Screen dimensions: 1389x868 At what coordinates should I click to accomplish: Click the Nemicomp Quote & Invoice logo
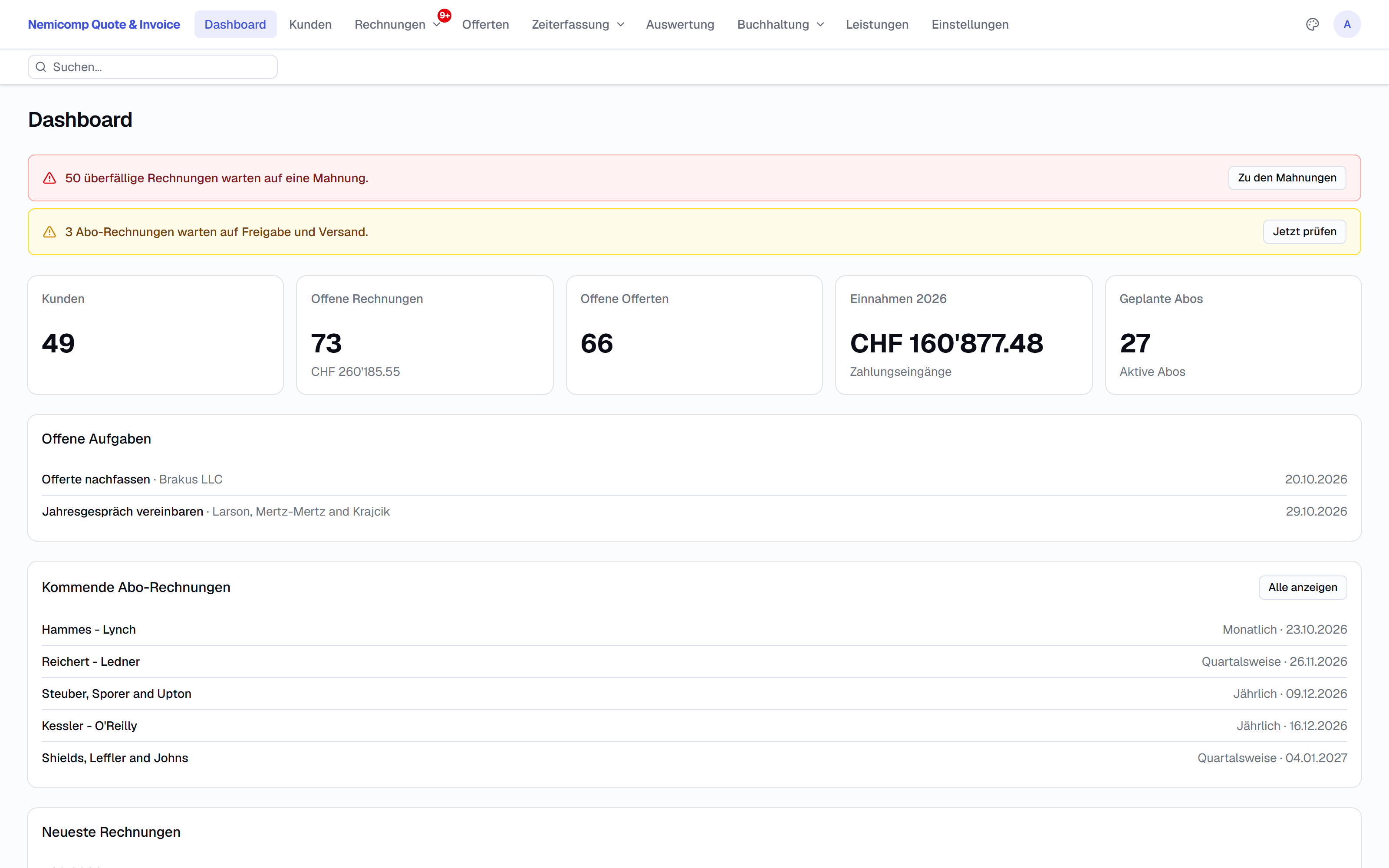click(x=104, y=25)
